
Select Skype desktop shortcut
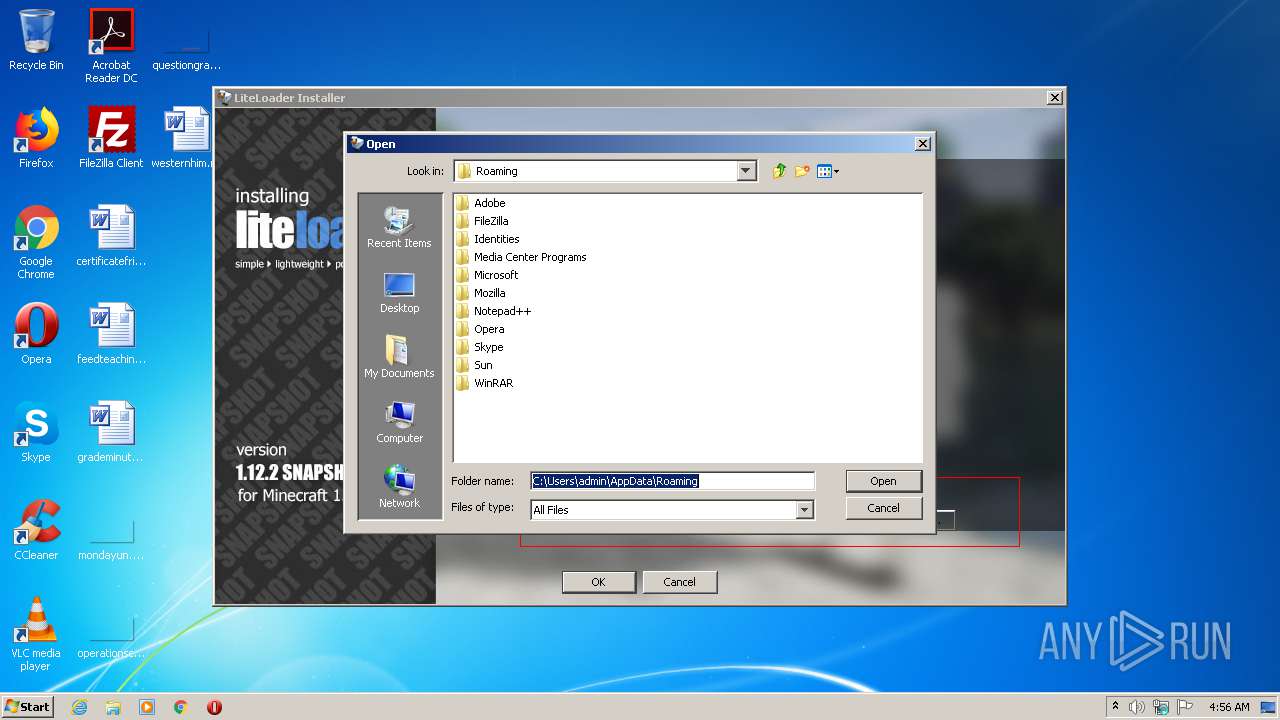36,432
